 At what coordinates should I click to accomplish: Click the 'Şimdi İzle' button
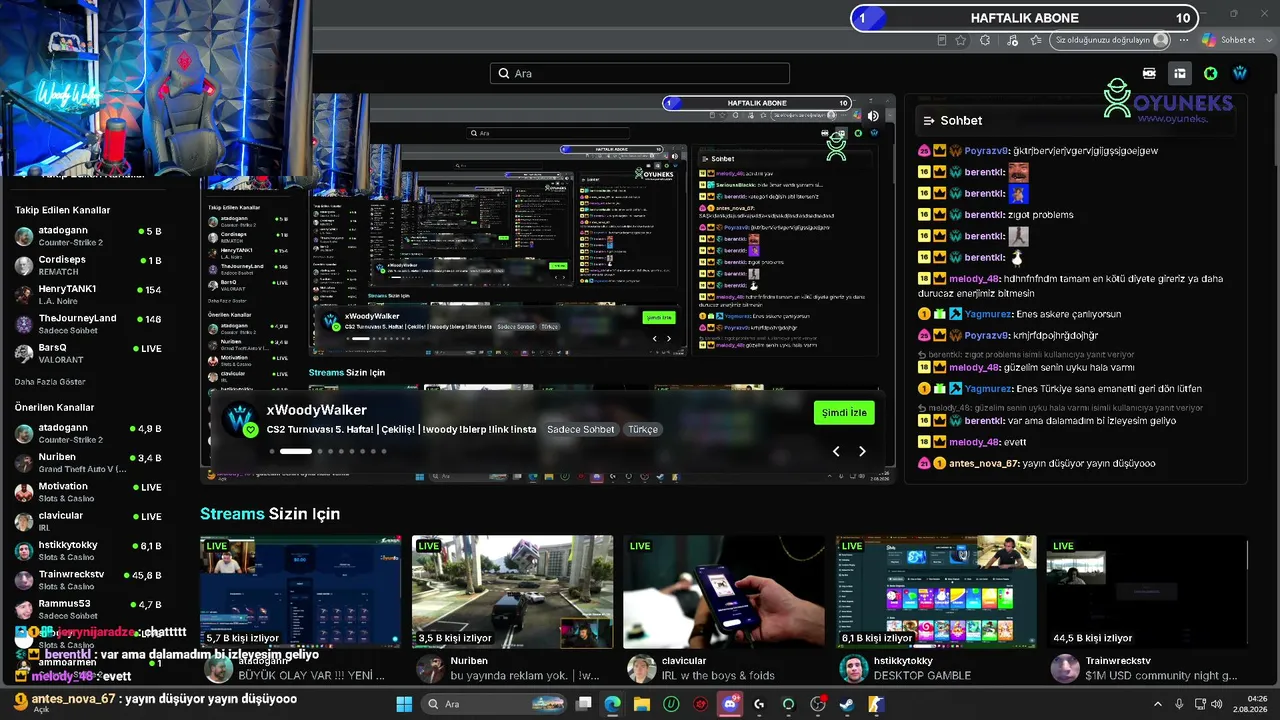point(844,412)
